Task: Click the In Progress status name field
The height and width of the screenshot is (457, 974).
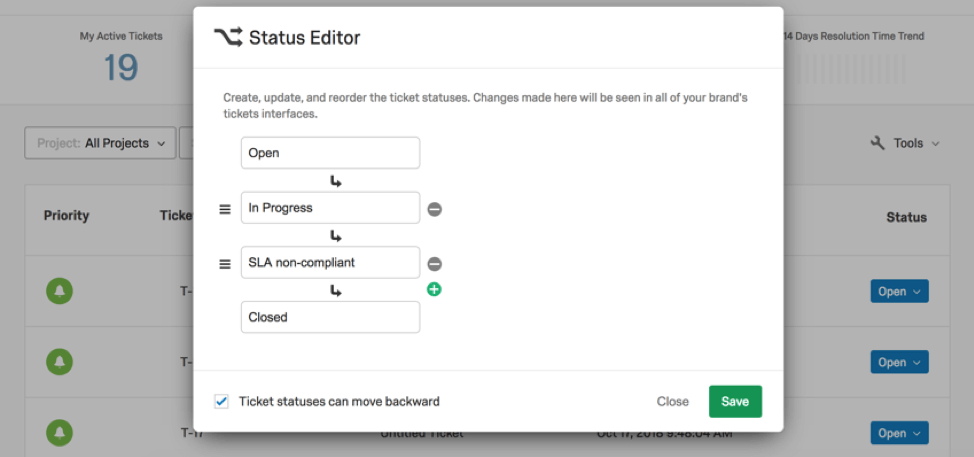Action: (330, 208)
